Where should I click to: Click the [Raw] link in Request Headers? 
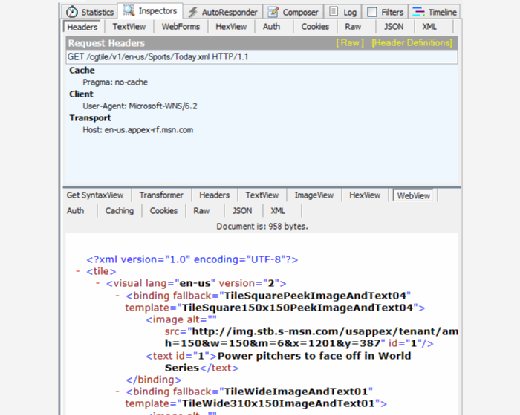[350, 43]
